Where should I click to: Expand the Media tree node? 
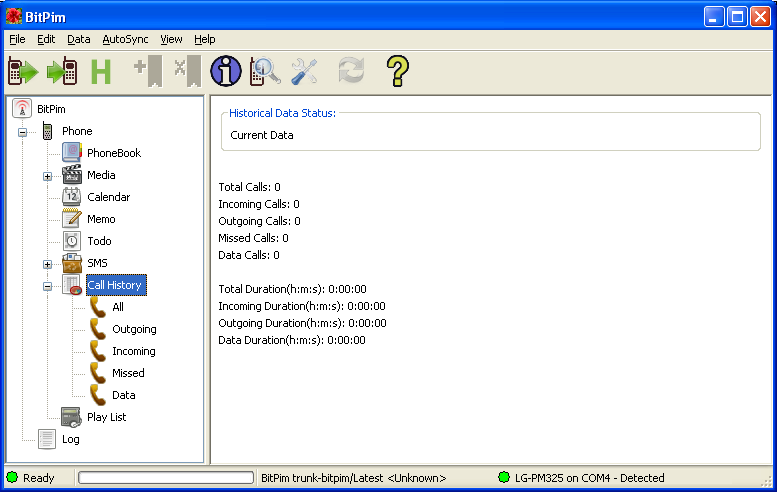pos(47,176)
